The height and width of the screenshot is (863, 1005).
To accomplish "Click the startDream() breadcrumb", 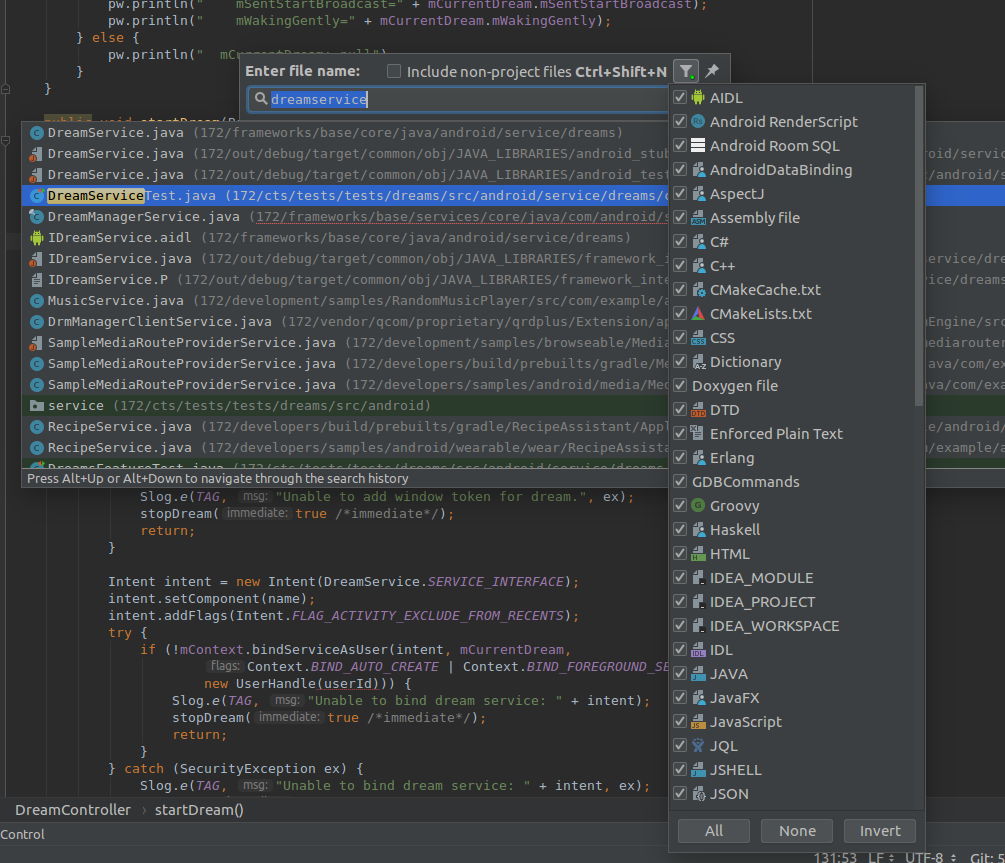I will point(199,810).
